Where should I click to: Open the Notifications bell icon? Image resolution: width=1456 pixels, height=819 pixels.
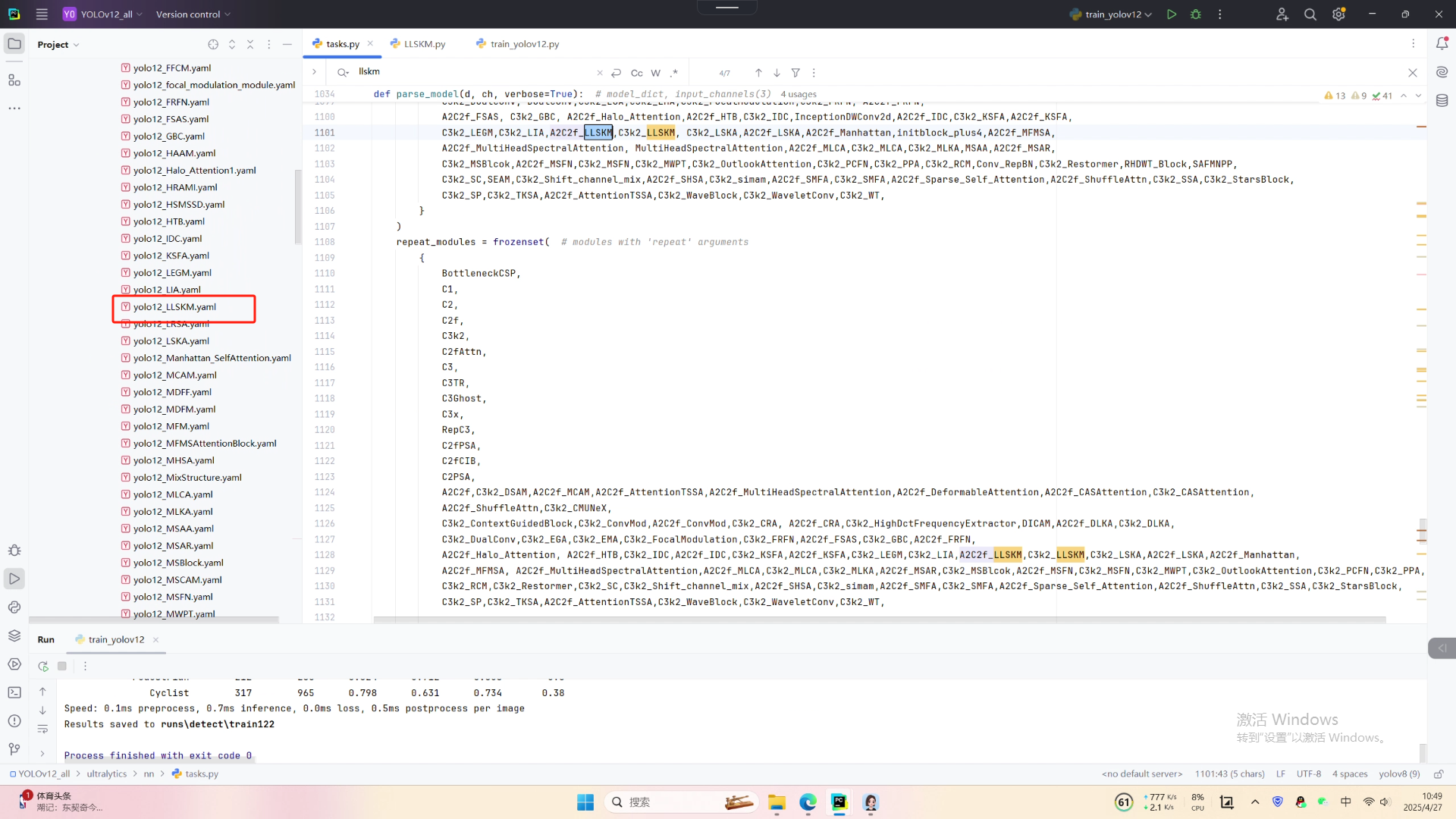(x=1442, y=44)
